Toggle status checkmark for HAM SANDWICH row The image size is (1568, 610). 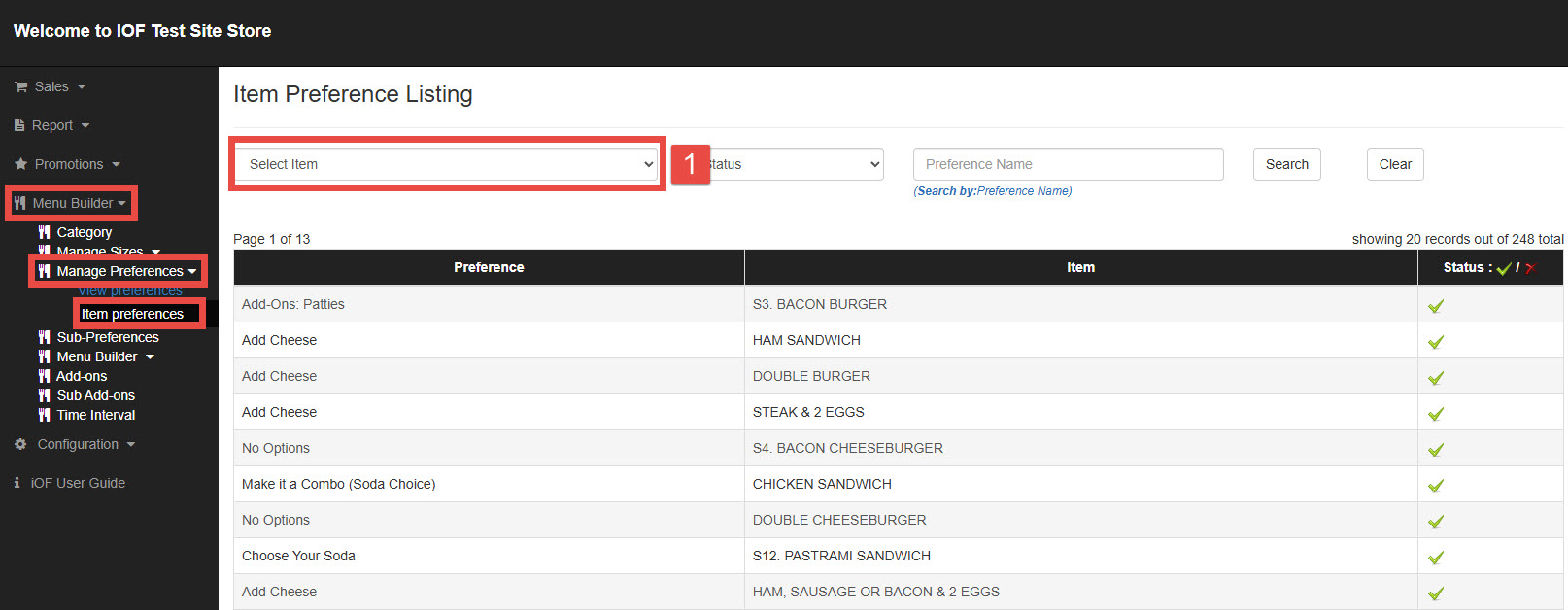(x=1435, y=342)
